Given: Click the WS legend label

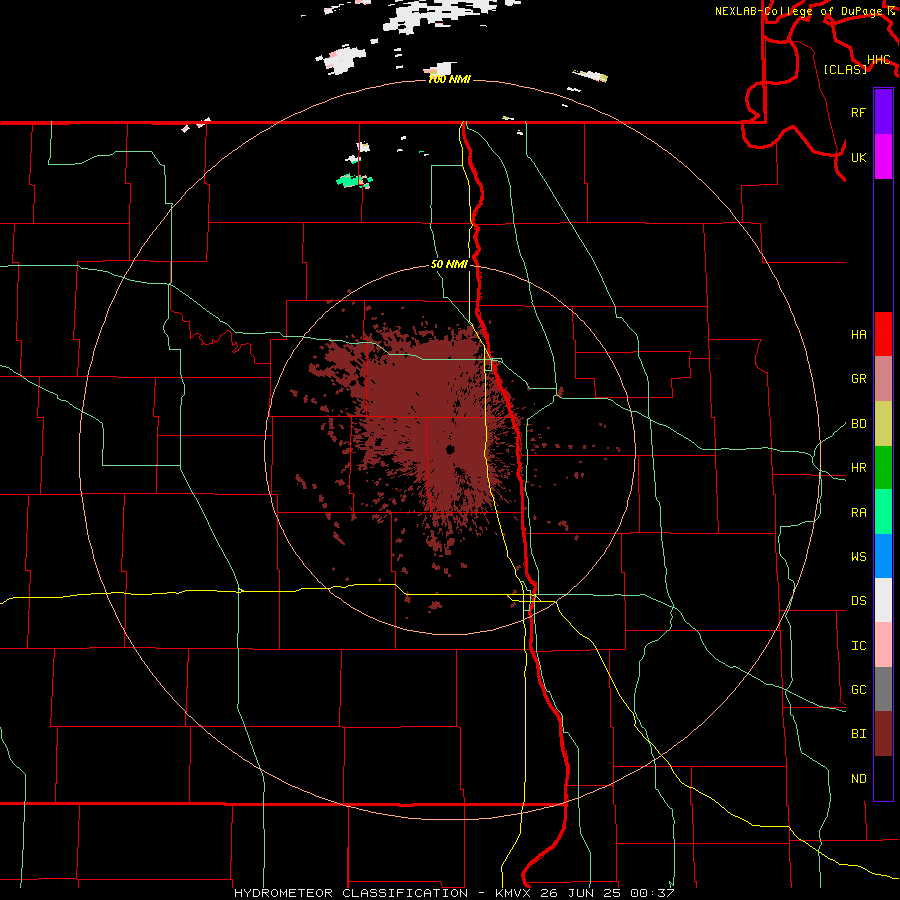Looking at the screenshot, I should (x=858, y=557).
